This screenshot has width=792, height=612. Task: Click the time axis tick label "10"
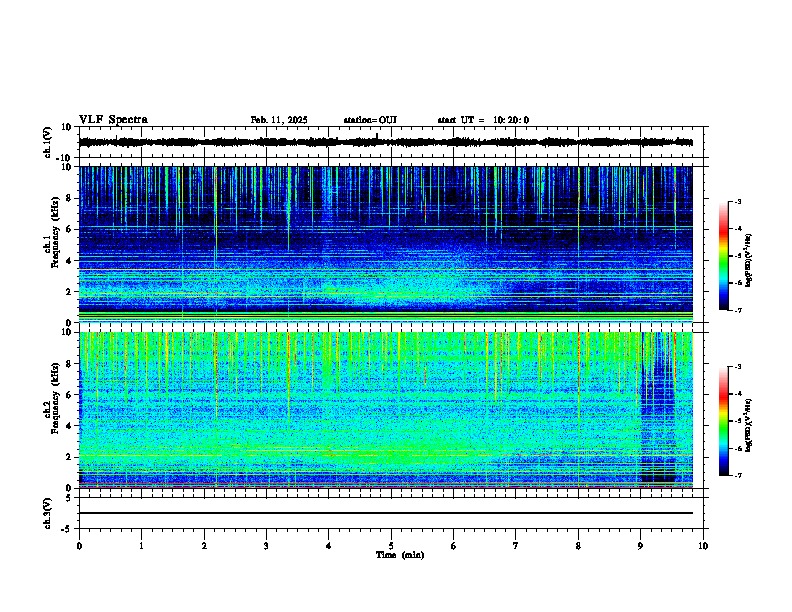[x=703, y=546]
